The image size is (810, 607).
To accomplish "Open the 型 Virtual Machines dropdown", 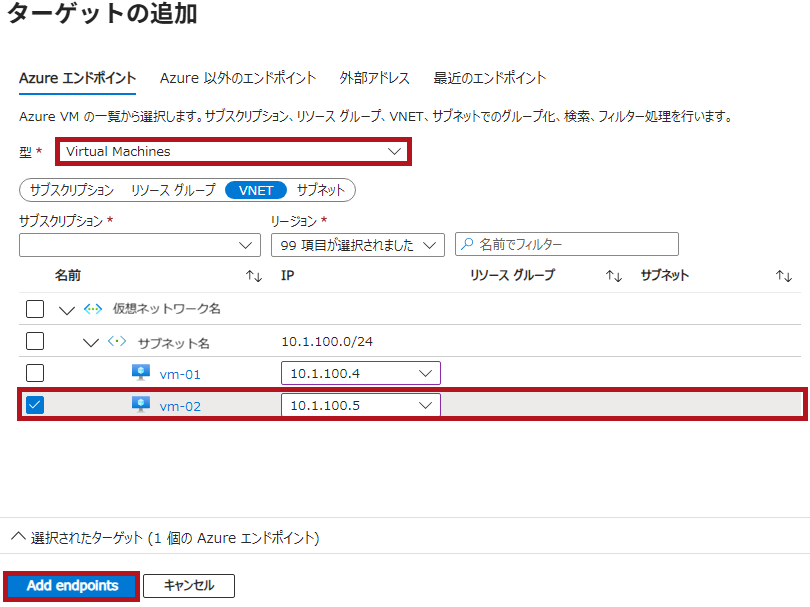I will pos(233,151).
